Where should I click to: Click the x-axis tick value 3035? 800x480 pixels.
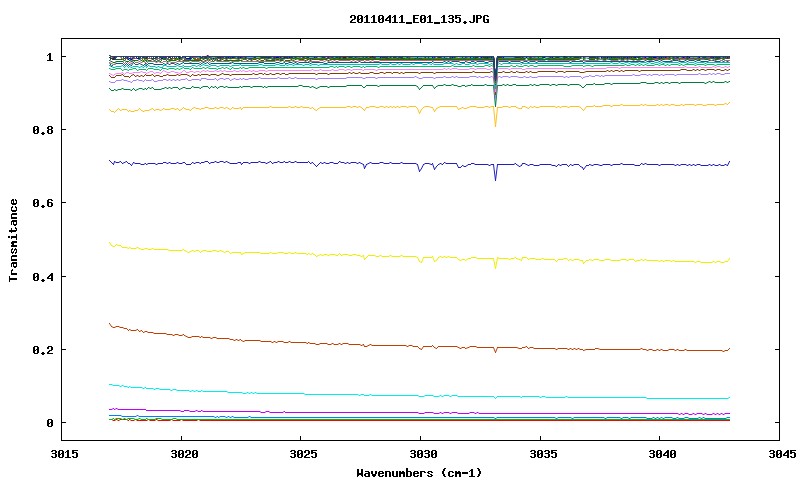tap(542, 454)
